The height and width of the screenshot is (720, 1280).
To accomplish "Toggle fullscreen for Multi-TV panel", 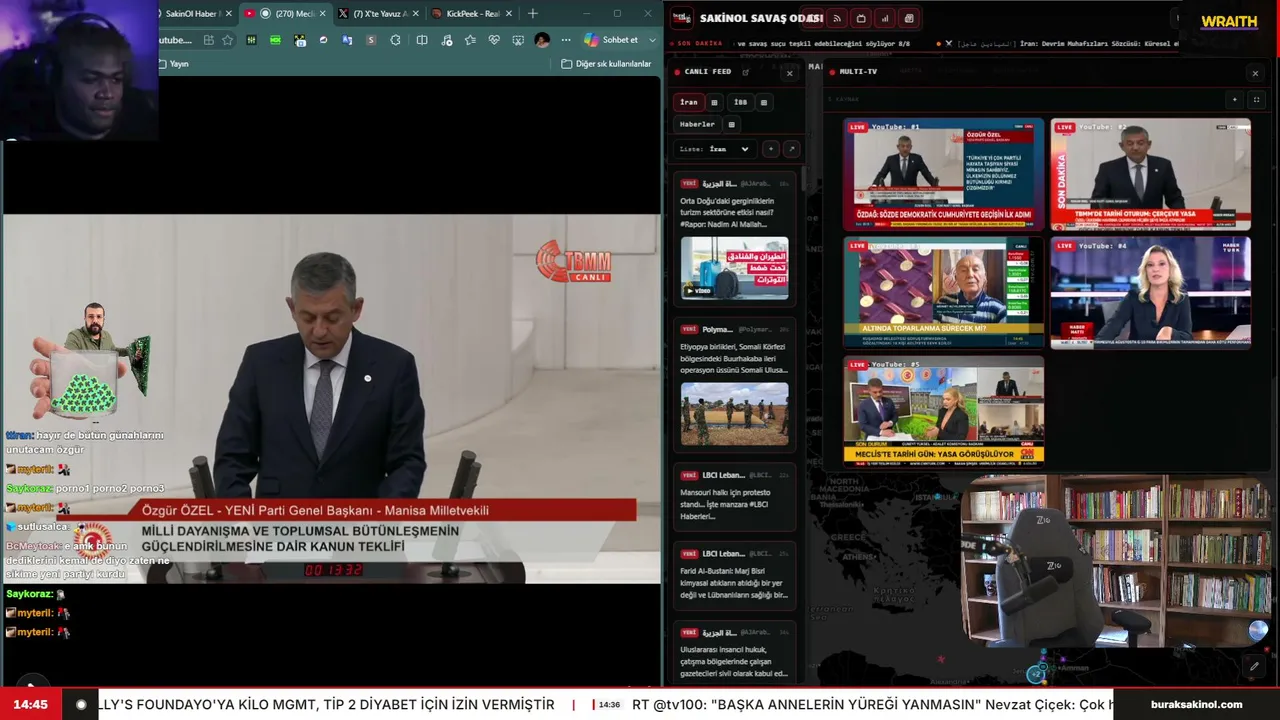I will tap(1256, 100).
